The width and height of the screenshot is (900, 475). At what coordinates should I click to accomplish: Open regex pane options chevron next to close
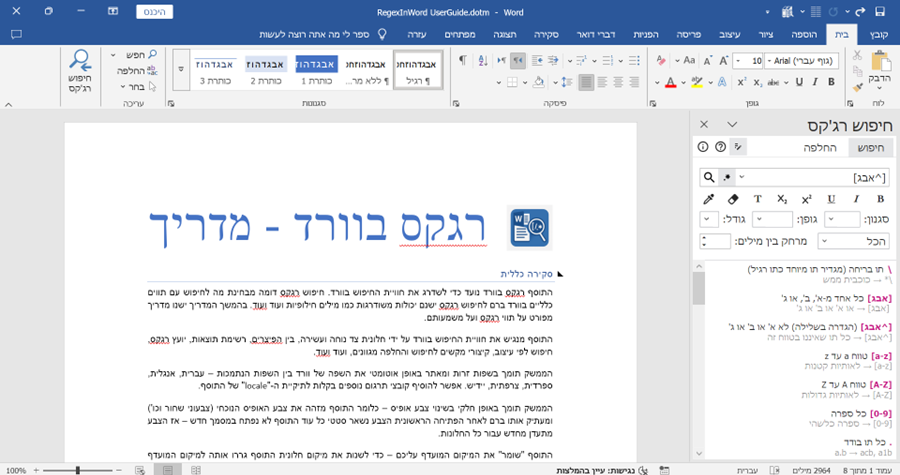pyautogui.click(x=732, y=124)
